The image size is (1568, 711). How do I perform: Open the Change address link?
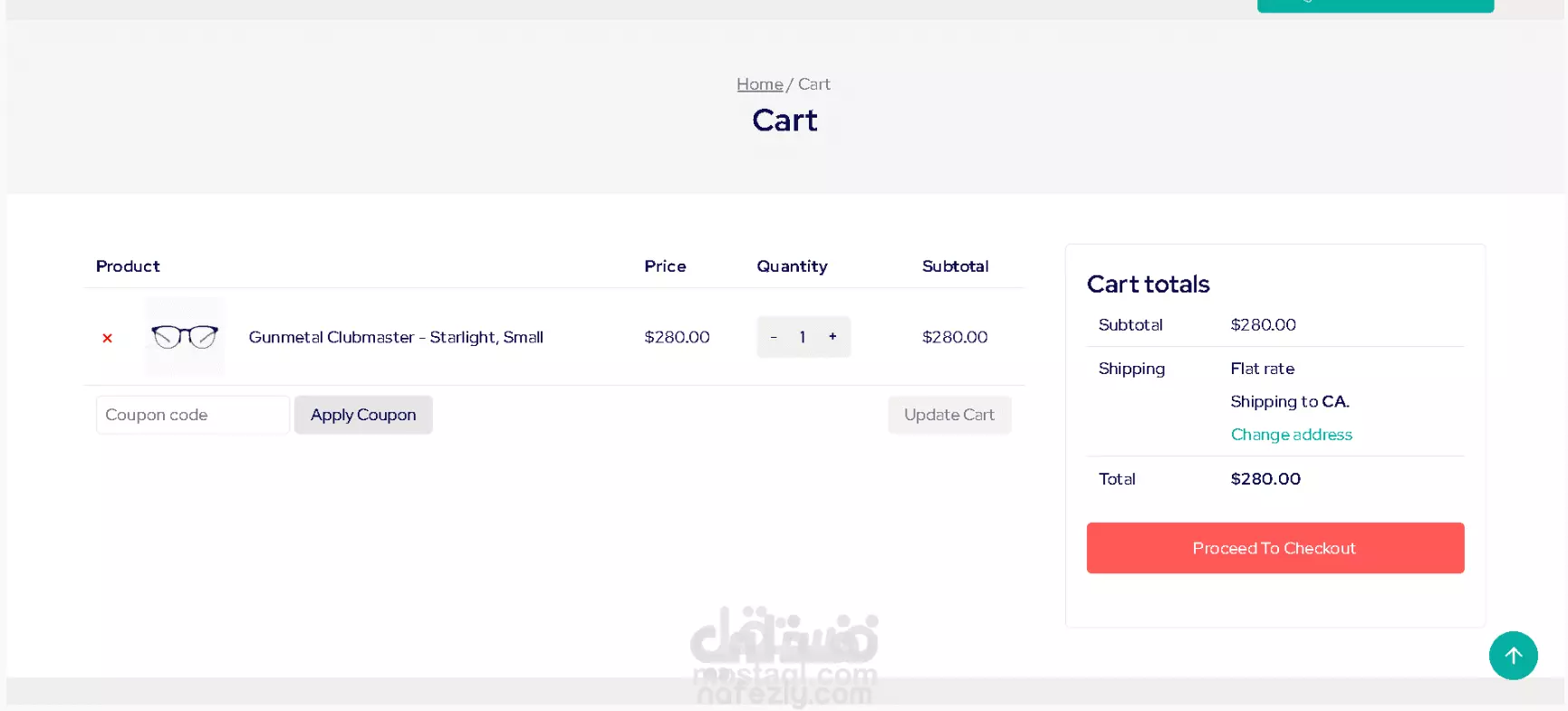click(x=1291, y=435)
